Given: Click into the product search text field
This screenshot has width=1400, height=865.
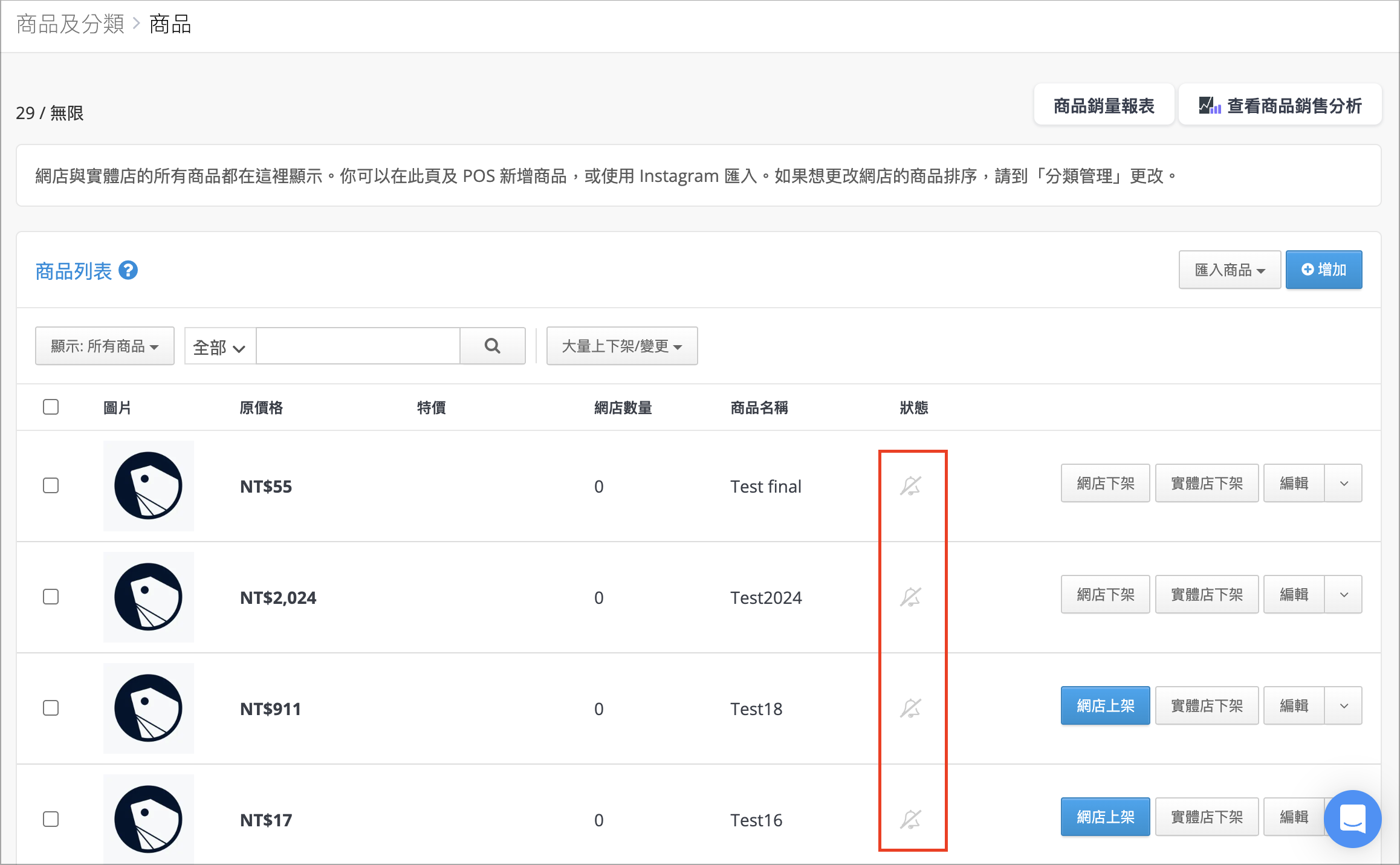Looking at the screenshot, I should point(358,346).
